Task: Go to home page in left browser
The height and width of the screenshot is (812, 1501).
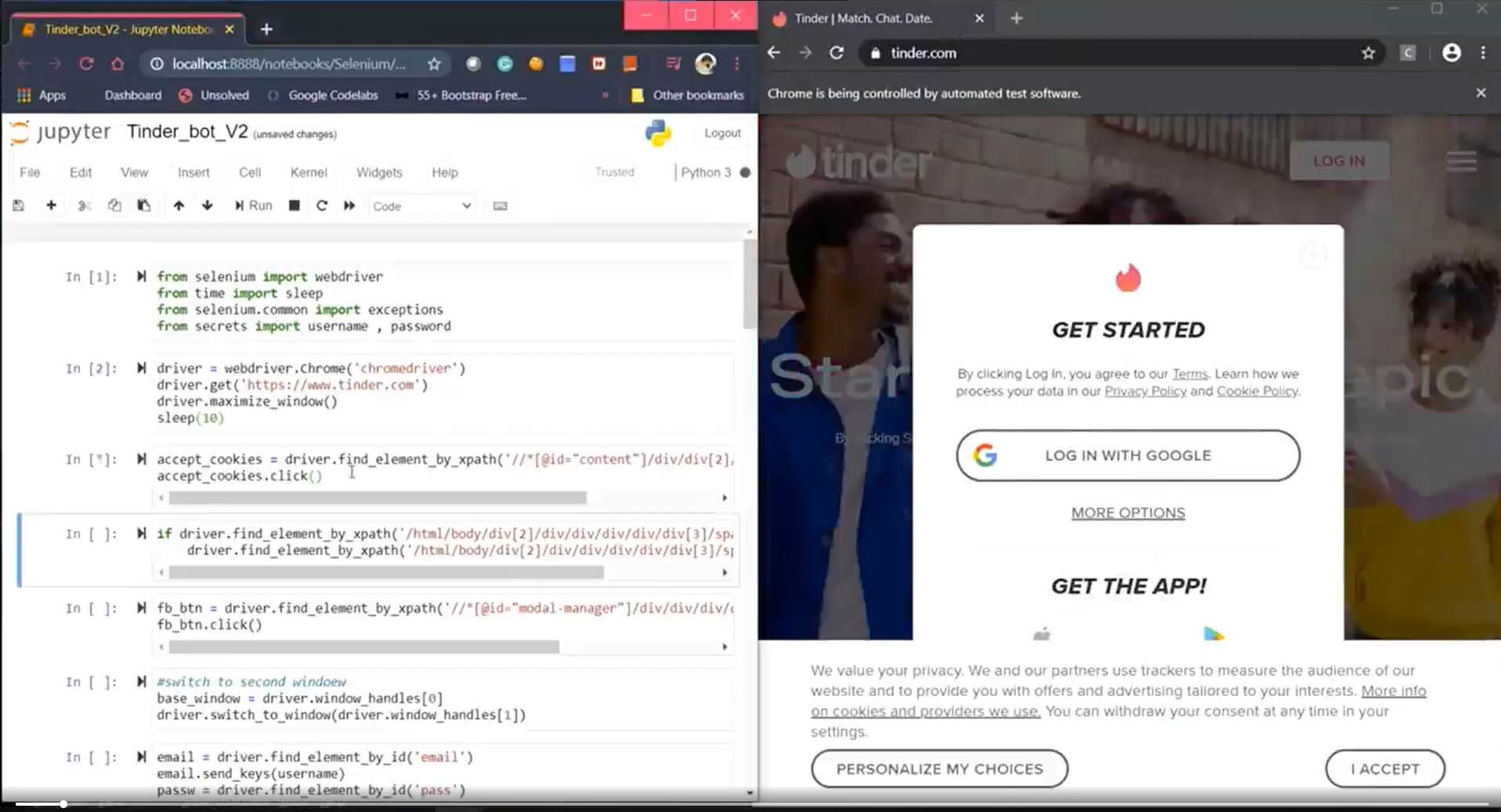Action: point(118,63)
